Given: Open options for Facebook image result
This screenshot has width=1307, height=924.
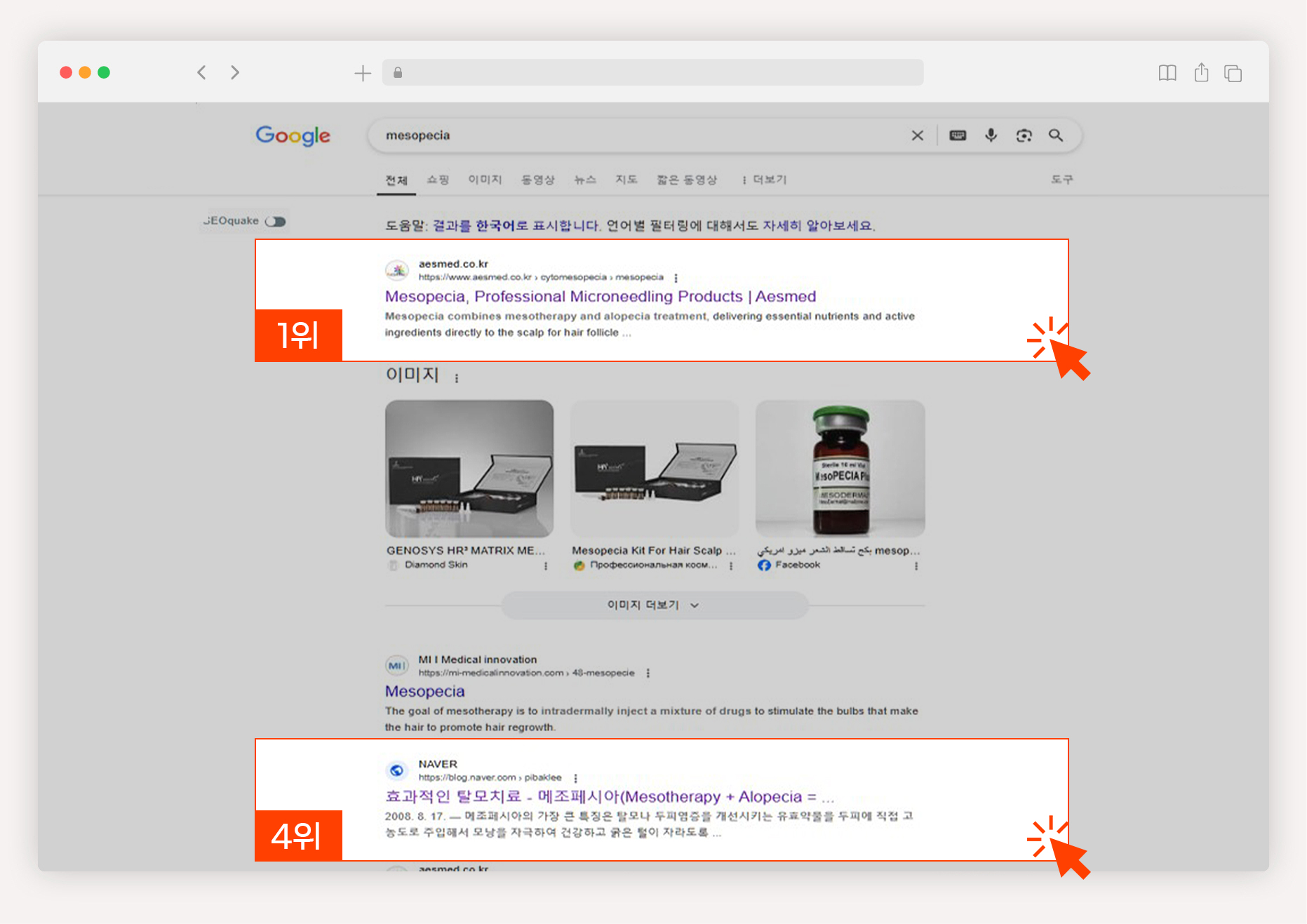Looking at the screenshot, I should [x=916, y=565].
